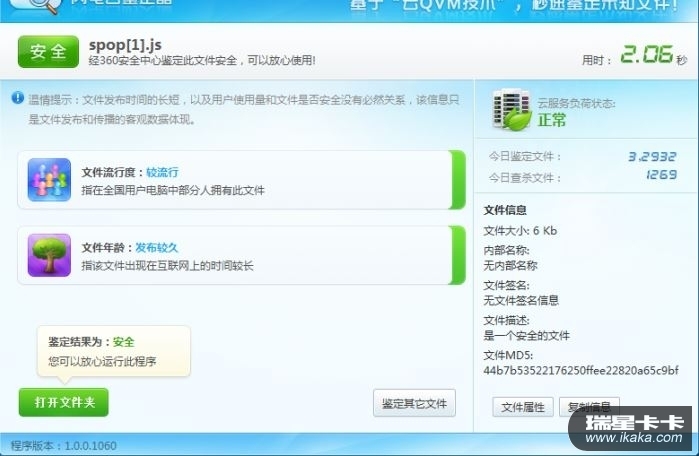
Task: Click the file age tree icon
Action: [49, 255]
